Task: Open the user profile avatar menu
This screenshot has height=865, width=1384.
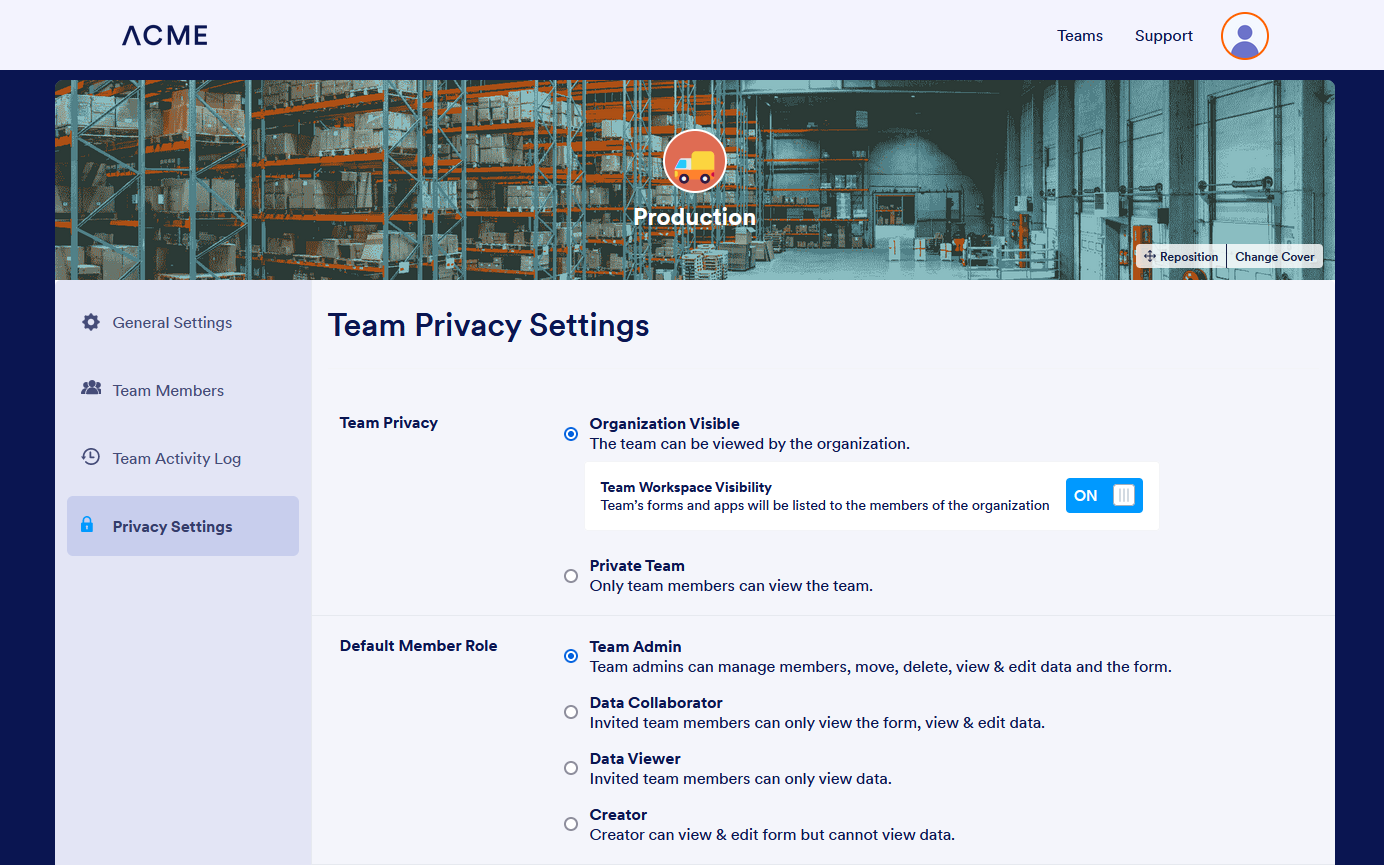Action: (1244, 36)
